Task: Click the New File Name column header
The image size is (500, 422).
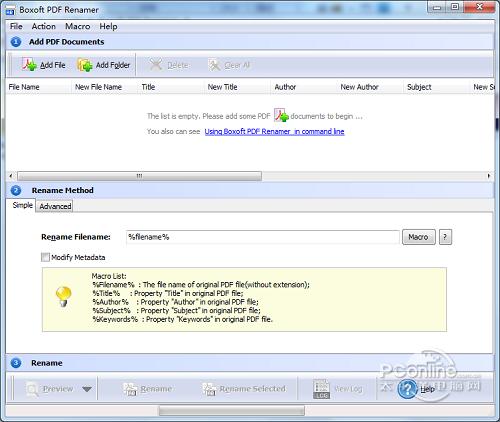Action: (x=105, y=87)
